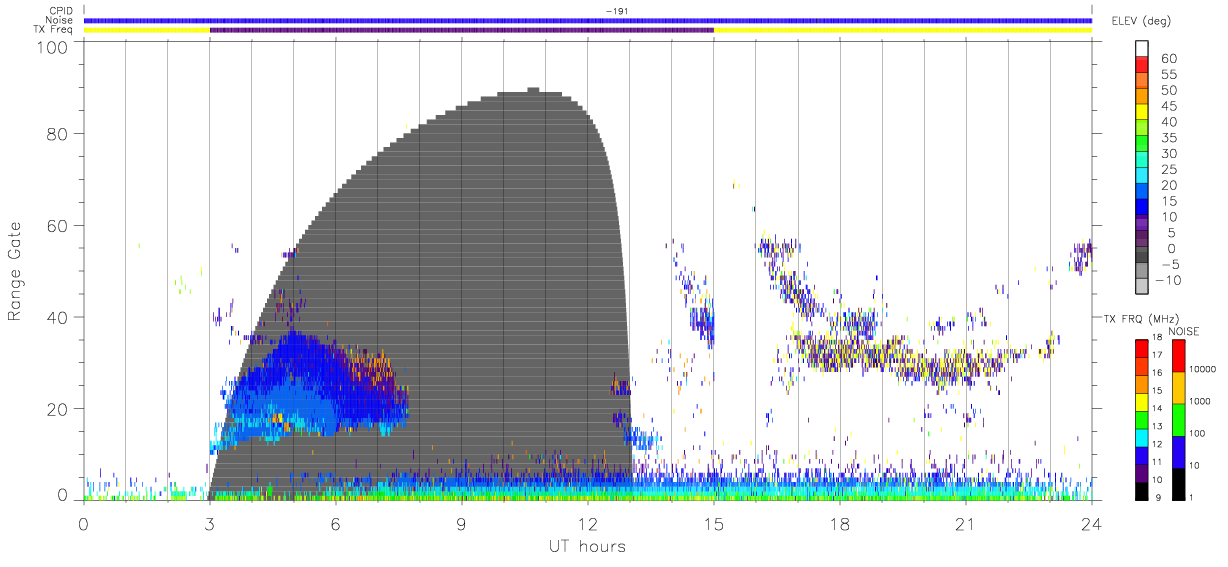
Task: Click the 3 tick on the UT hours axis
Action: [209, 523]
